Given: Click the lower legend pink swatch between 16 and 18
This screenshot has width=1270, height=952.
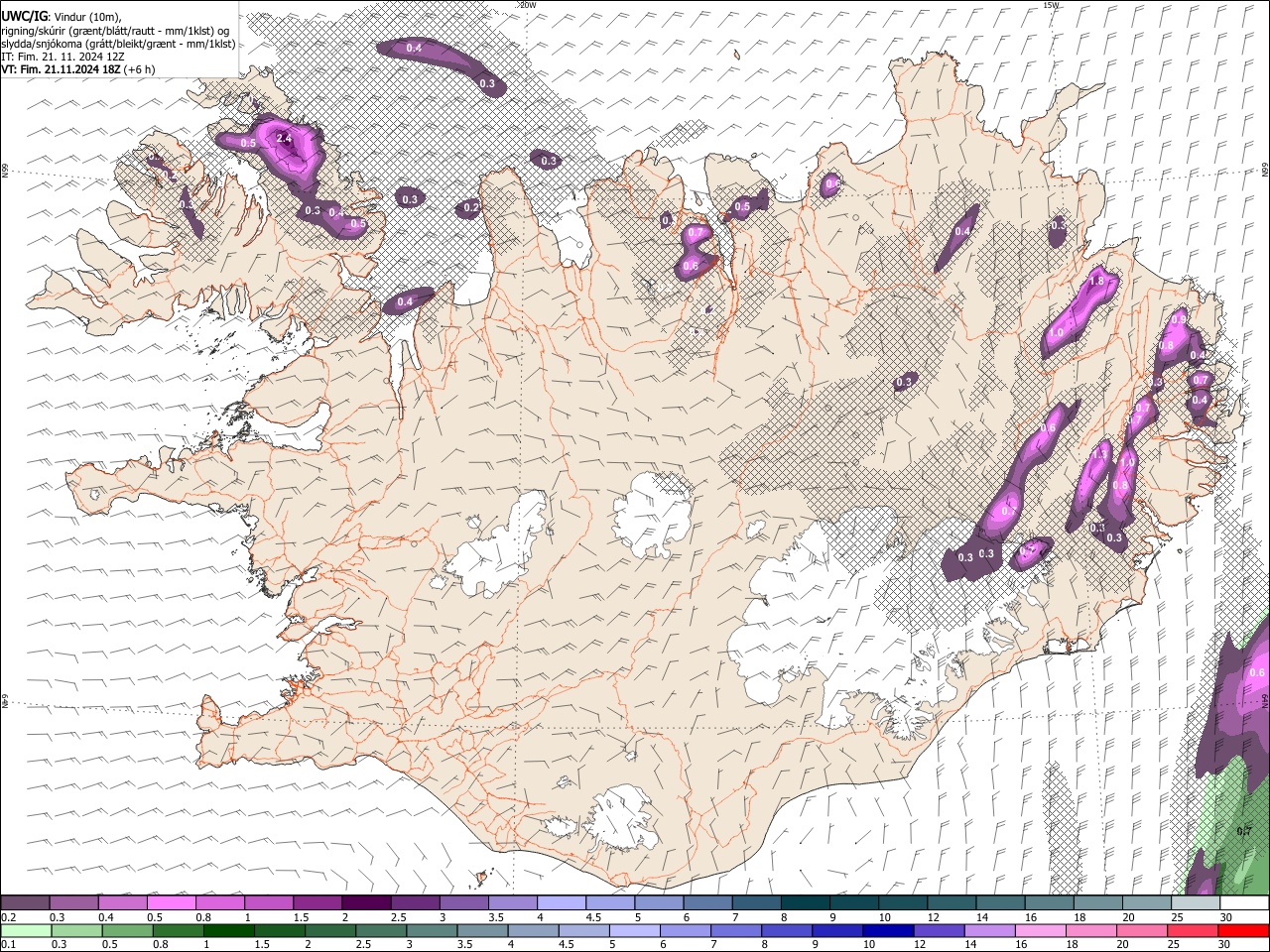Looking at the screenshot, I should coord(1041,930).
